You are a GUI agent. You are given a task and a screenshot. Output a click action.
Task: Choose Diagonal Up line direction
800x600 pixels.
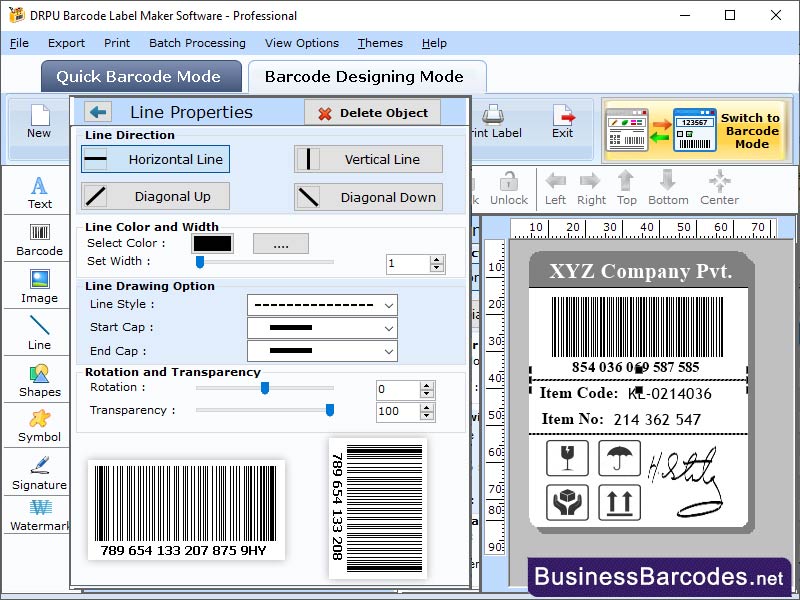click(155, 196)
